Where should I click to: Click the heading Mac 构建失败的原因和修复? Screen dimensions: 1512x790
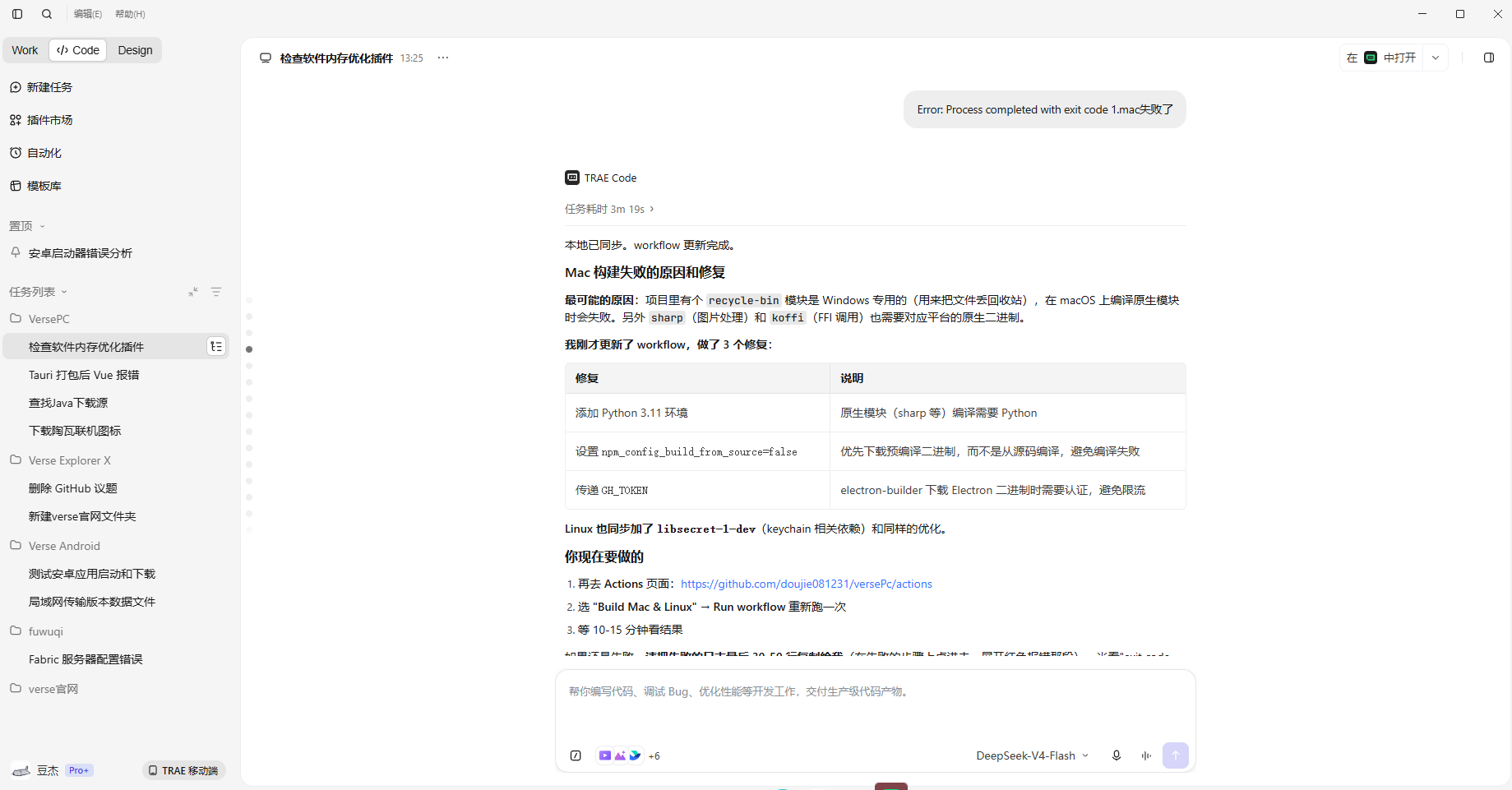[x=645, y=272]
